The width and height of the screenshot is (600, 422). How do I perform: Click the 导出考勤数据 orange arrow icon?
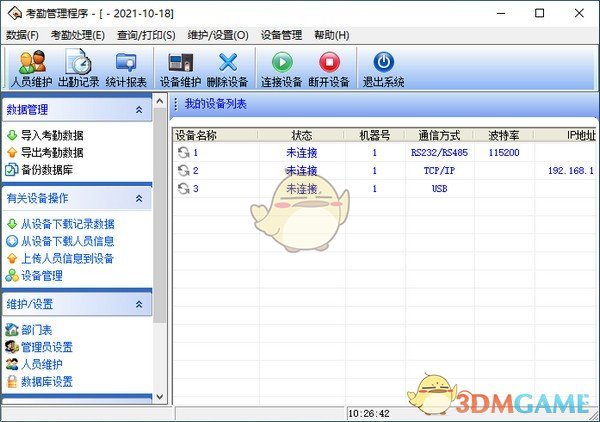(12, 152)
